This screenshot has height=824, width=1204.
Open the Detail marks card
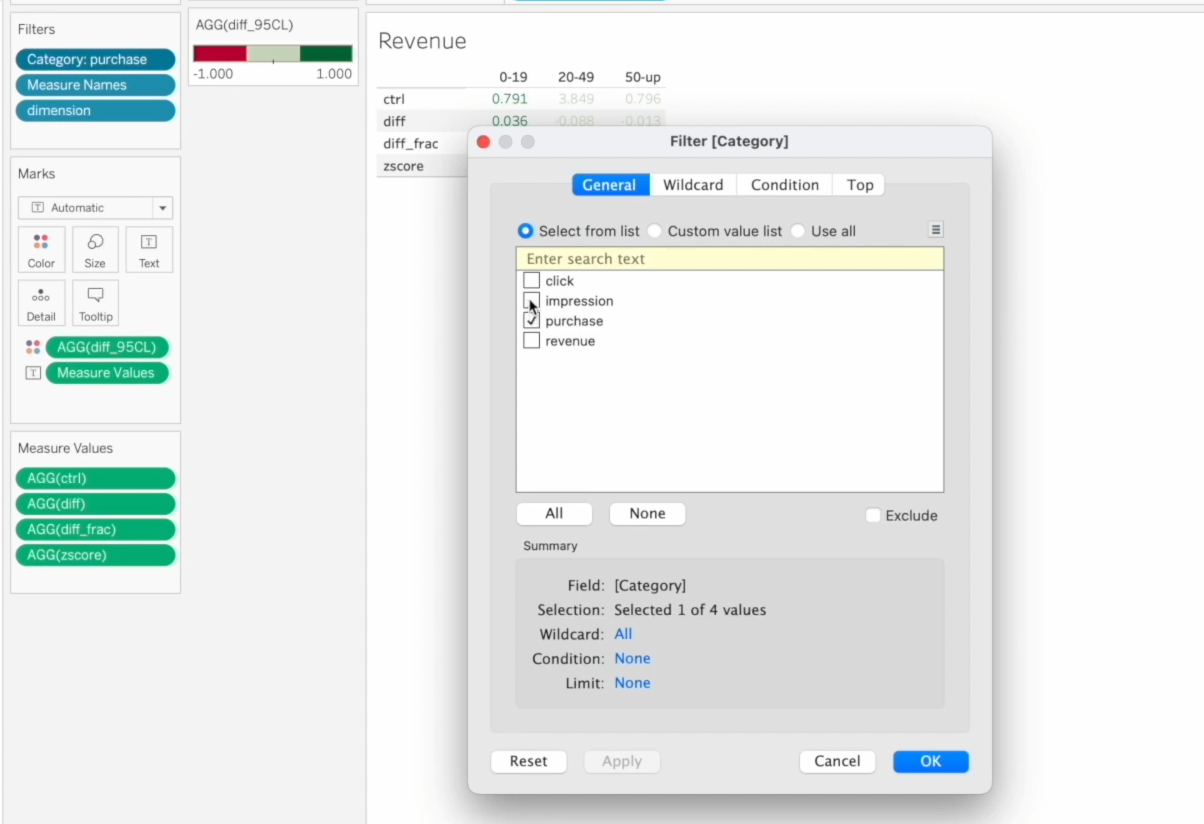pyautogui.click(x=41, y=302)
